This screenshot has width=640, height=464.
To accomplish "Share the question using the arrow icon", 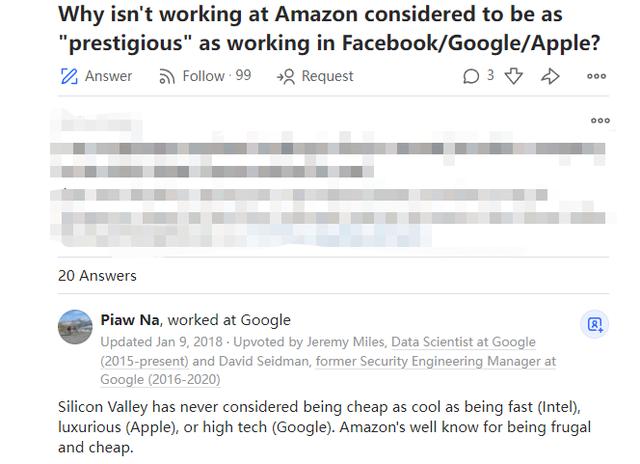I will [550, 76].
